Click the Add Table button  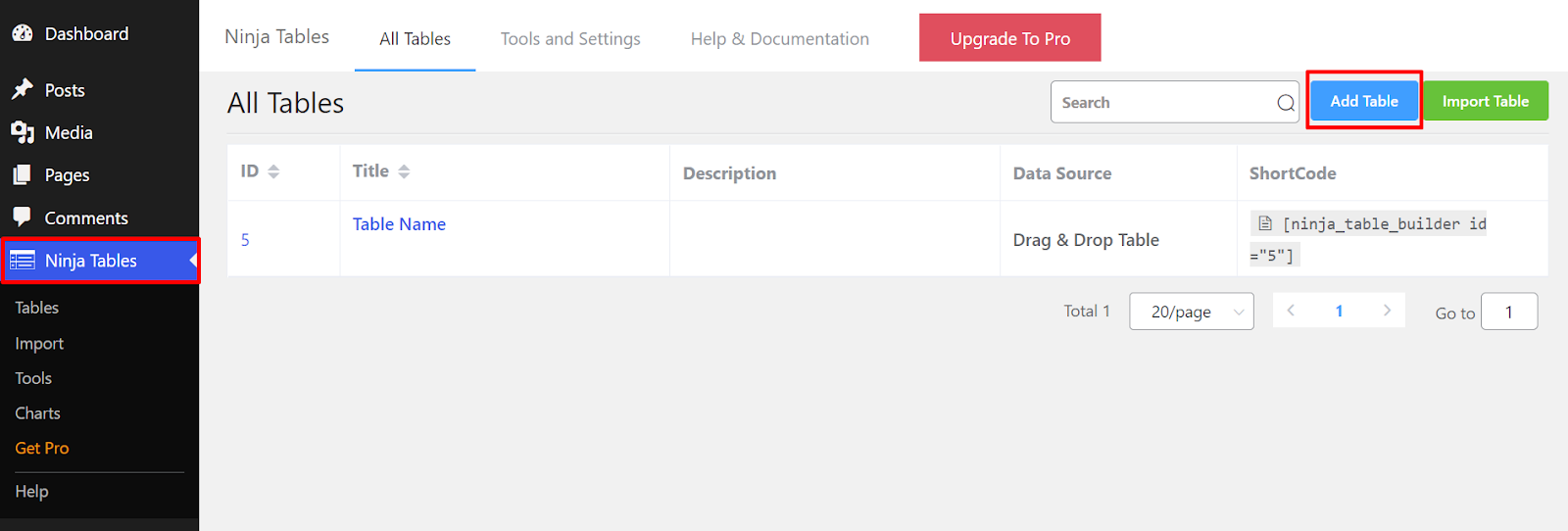(1364, 101)
